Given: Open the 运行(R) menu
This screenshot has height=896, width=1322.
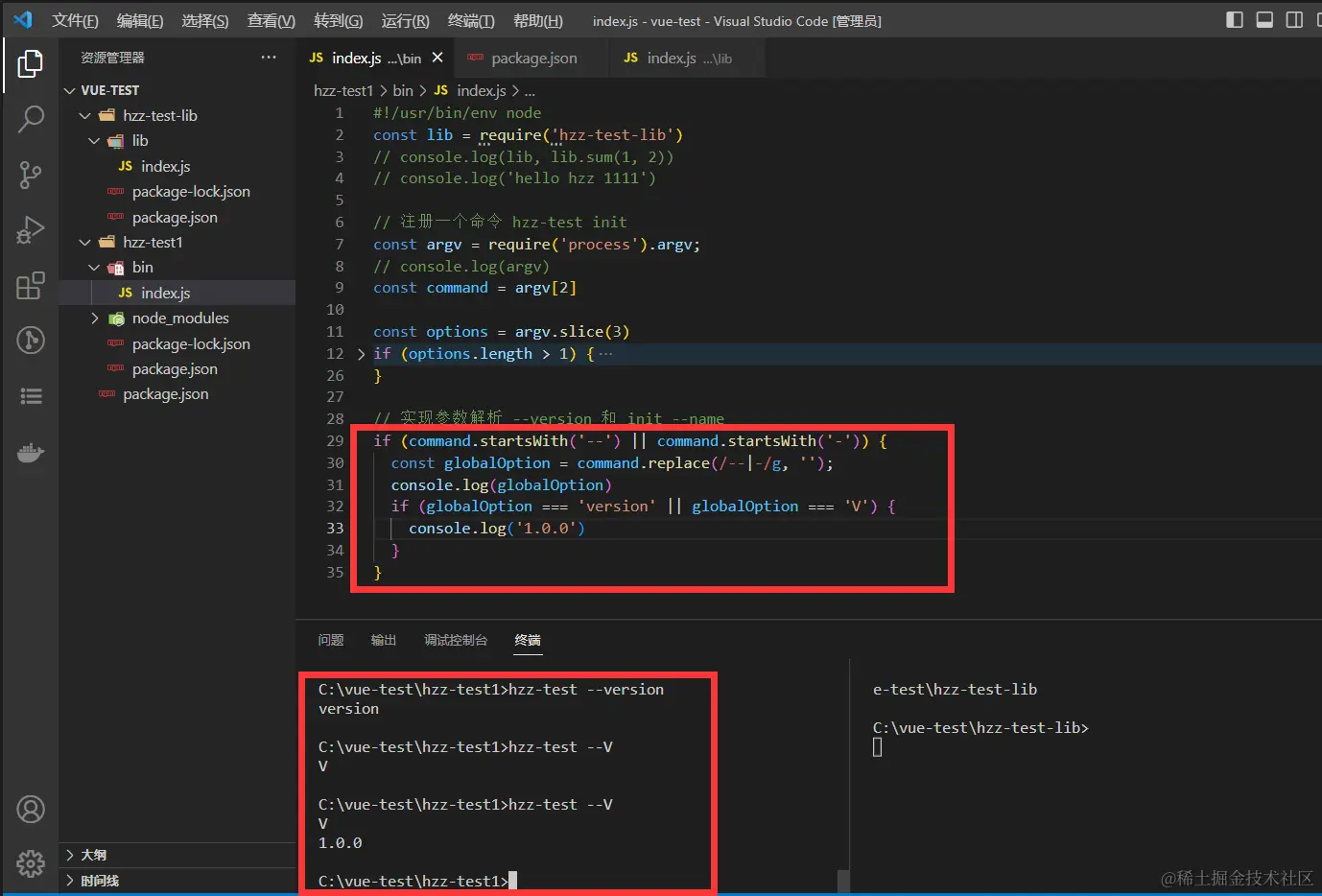Looking at the screenshot, I should click(x=406, y=20).
